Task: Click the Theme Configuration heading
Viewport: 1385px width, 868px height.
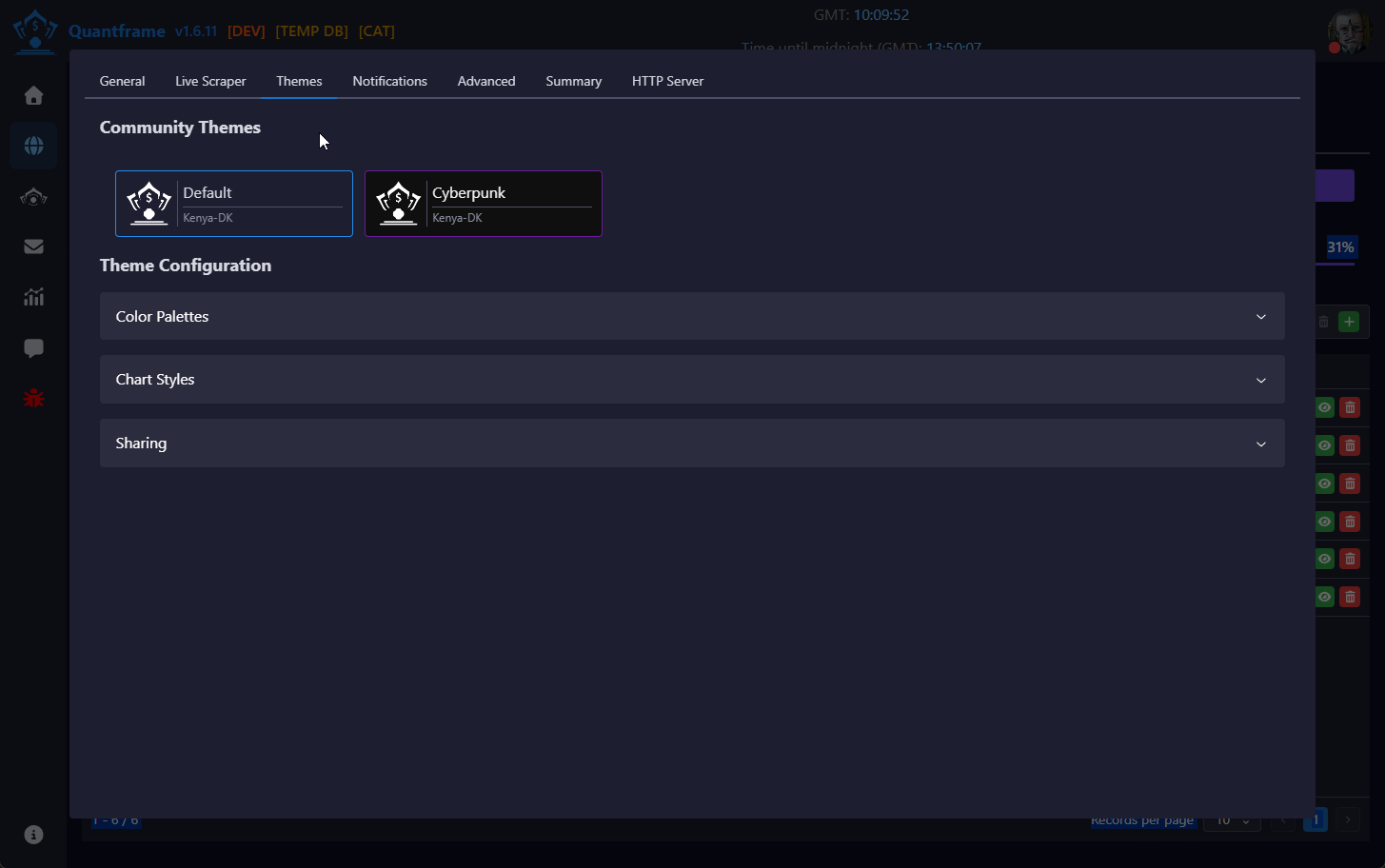Action: click(186, 266)
